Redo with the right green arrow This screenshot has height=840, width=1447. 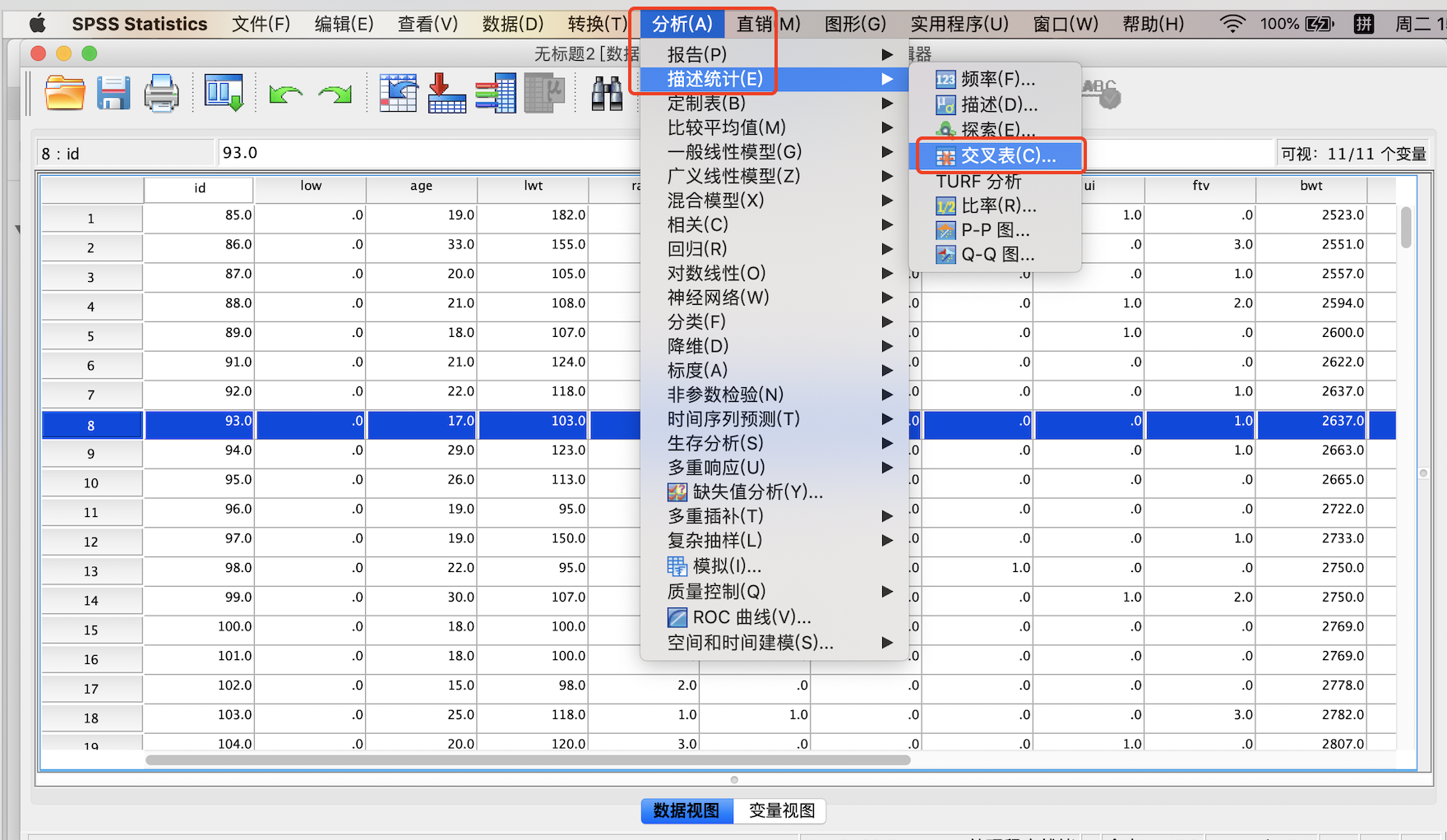[x=335, y=95]
